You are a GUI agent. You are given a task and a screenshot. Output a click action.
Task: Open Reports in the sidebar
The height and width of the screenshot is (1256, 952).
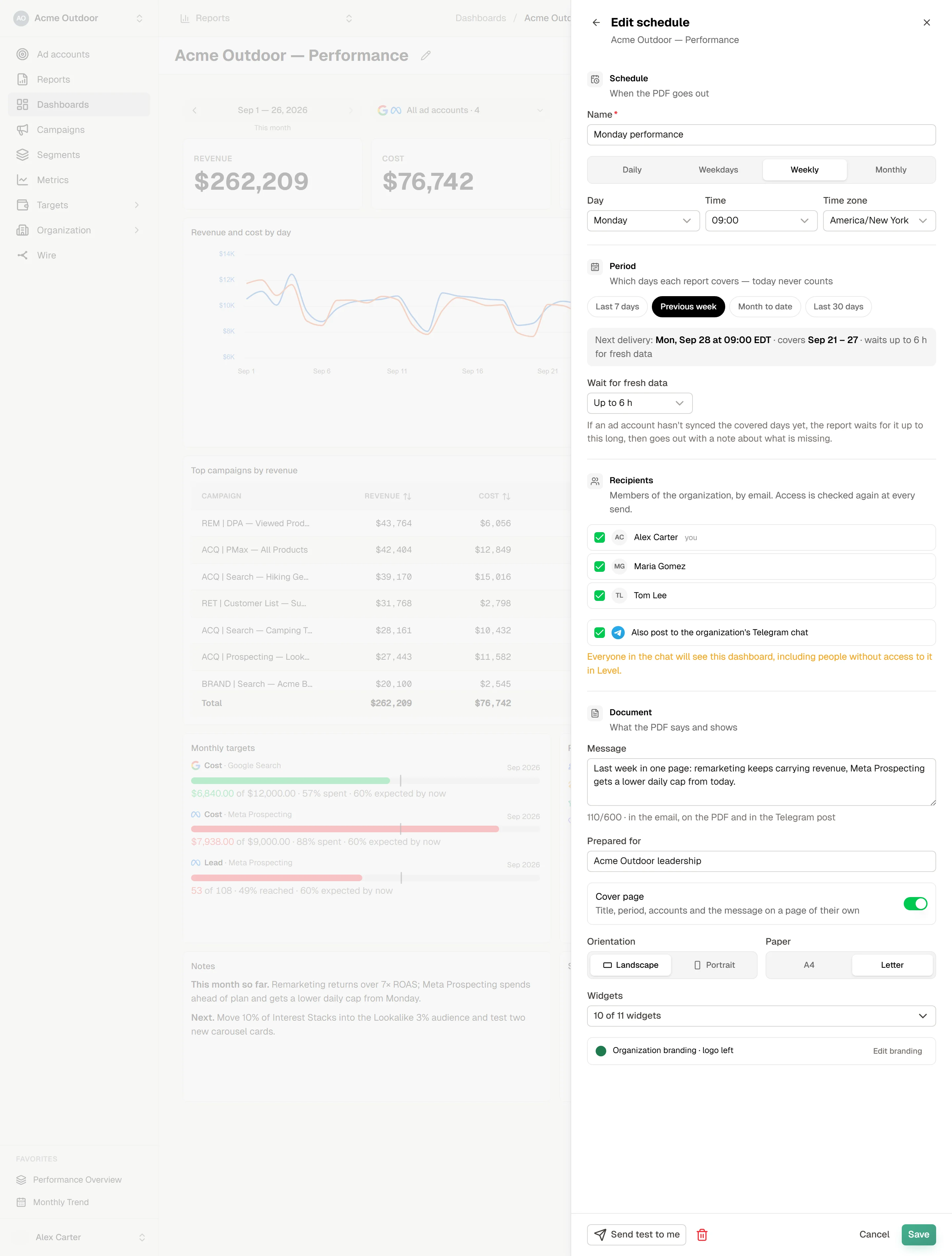[80, 80]
